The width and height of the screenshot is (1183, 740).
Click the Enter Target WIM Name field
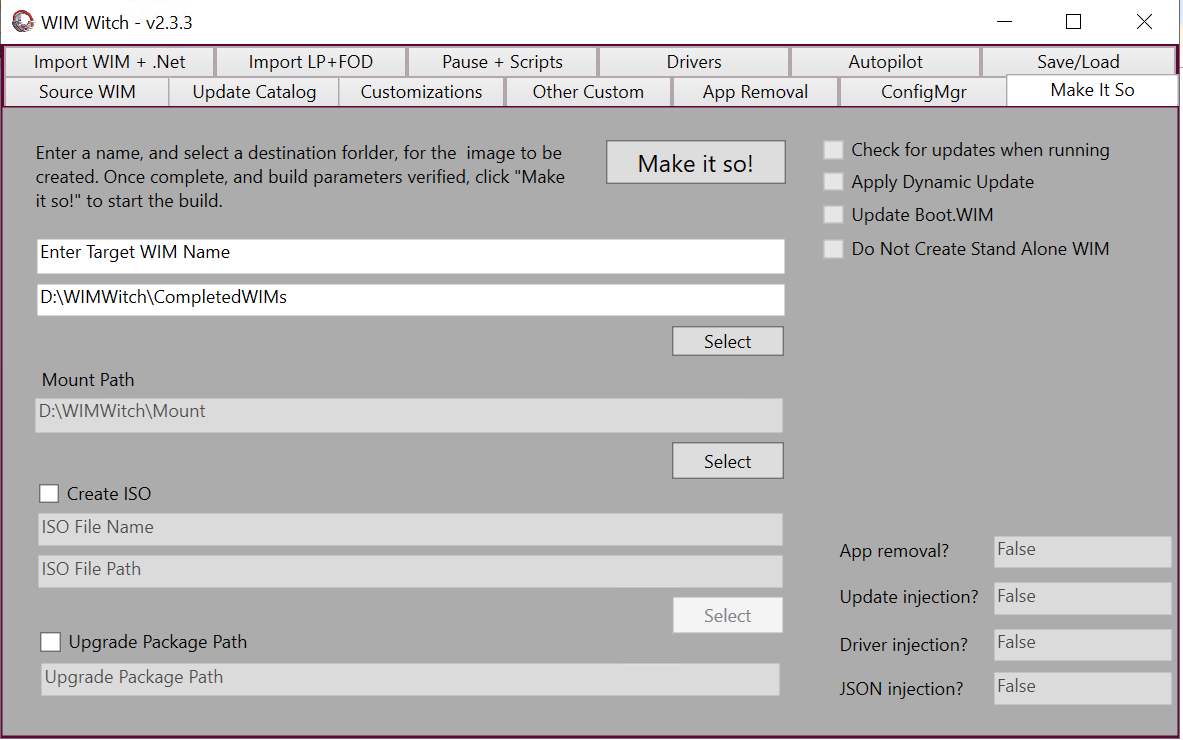410,255
